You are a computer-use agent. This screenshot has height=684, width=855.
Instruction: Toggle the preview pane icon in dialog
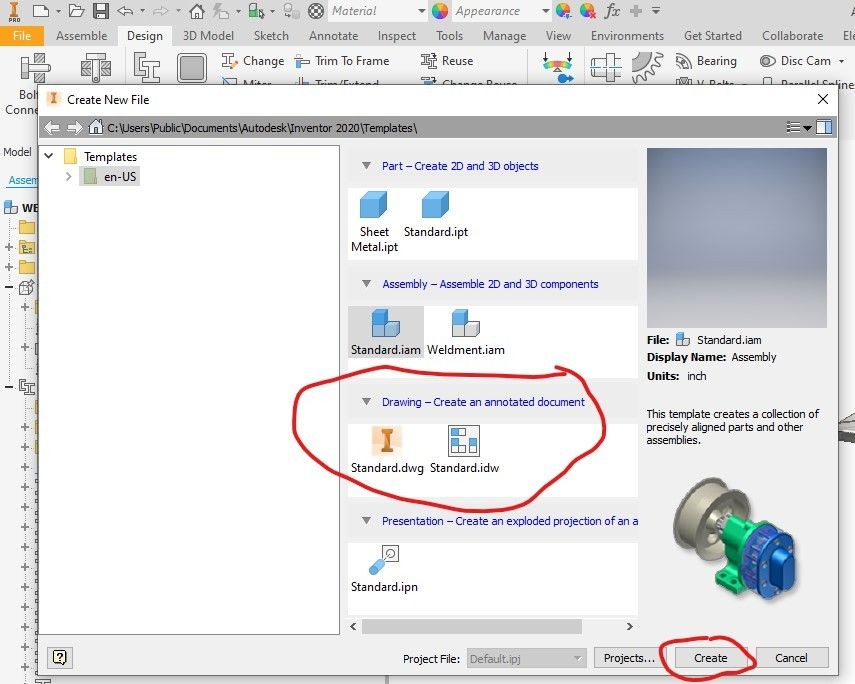tap(824, 127)
